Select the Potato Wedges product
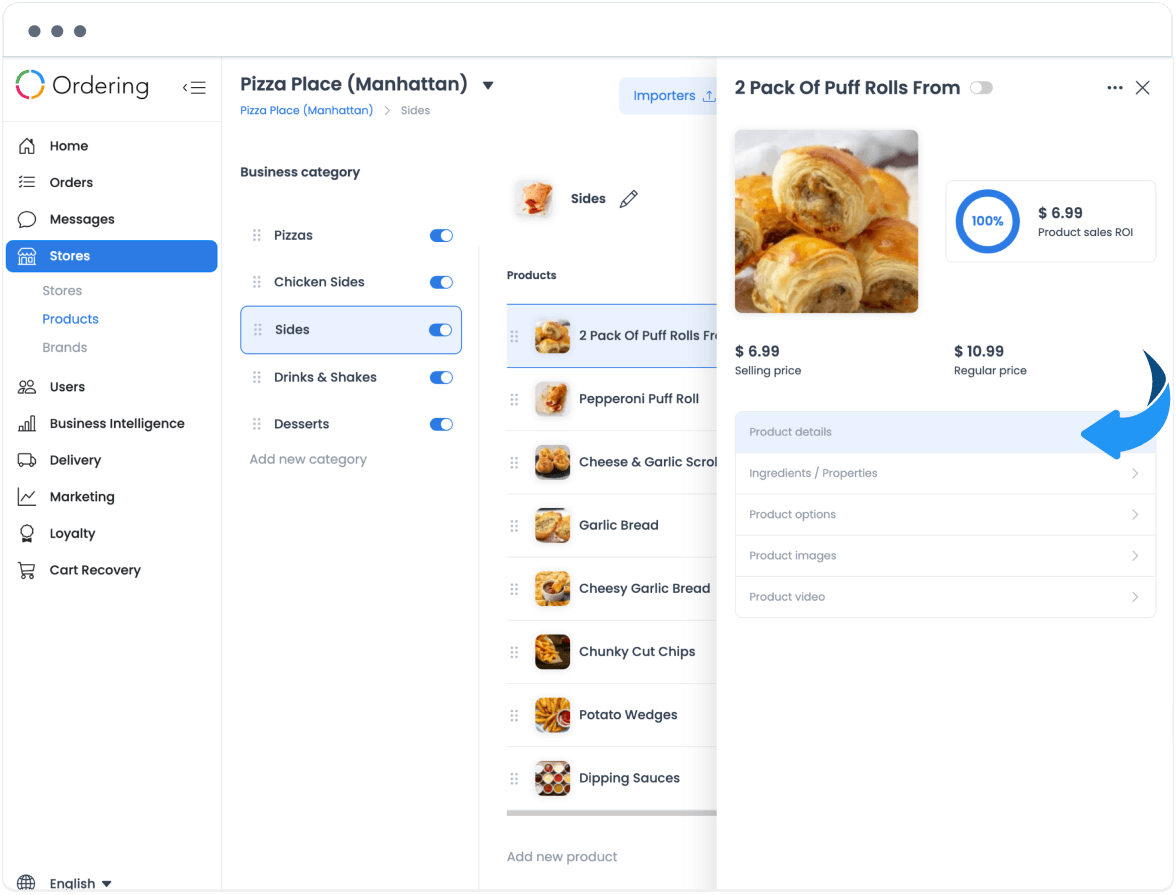The height and width of the screenshot is (895, 1176). tap(611, 715)
